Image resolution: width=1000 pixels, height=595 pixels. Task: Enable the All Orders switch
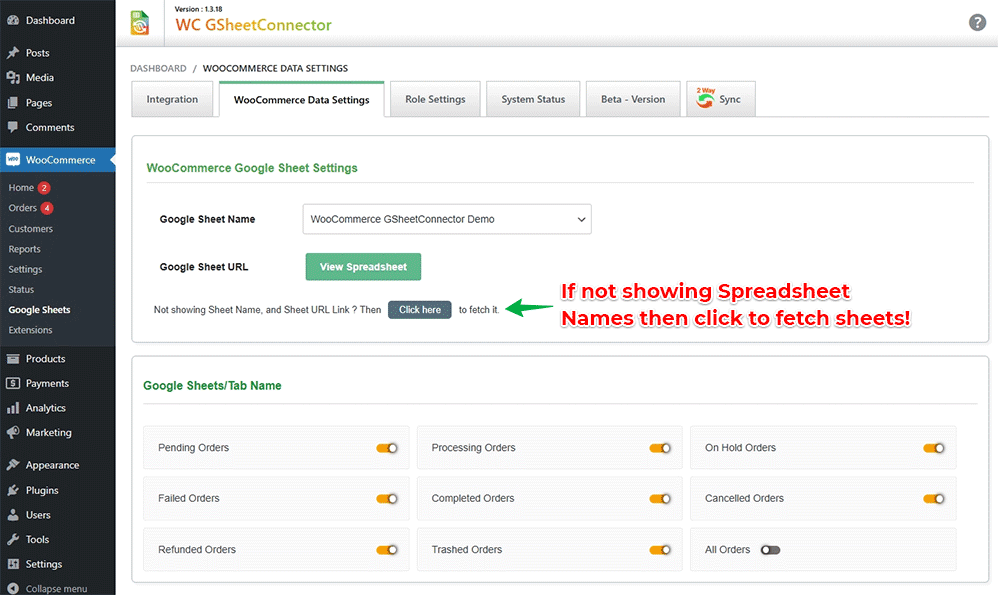click(770, 550)
